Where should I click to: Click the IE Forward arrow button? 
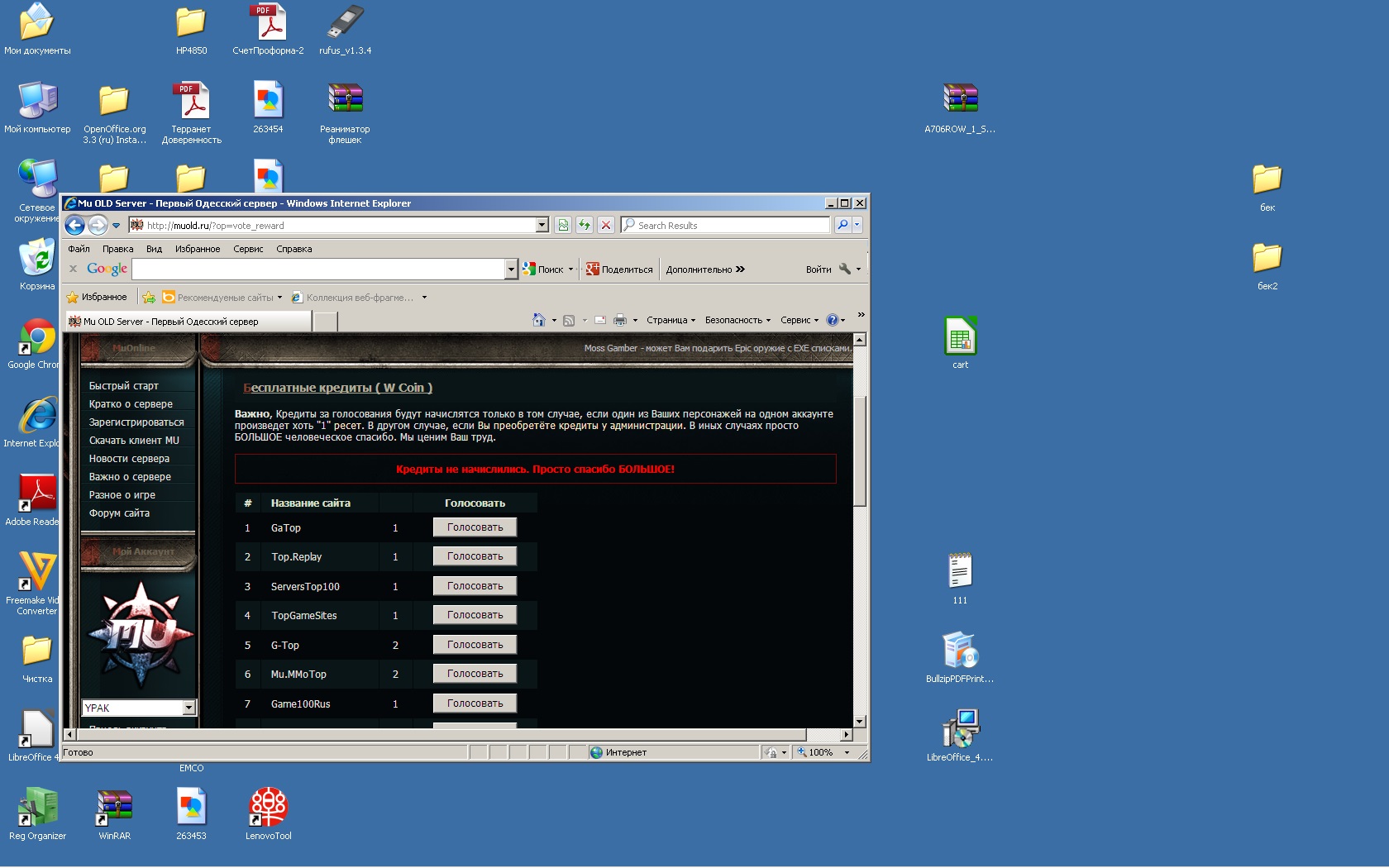click(x=98, y=225)
